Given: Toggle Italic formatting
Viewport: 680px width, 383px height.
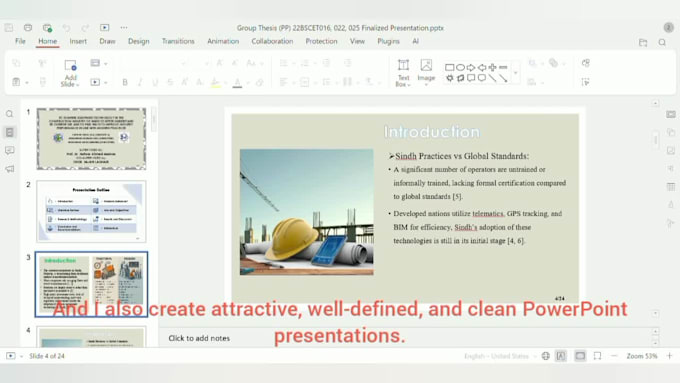Looking at the screenshot, I should tap(140, 82).
